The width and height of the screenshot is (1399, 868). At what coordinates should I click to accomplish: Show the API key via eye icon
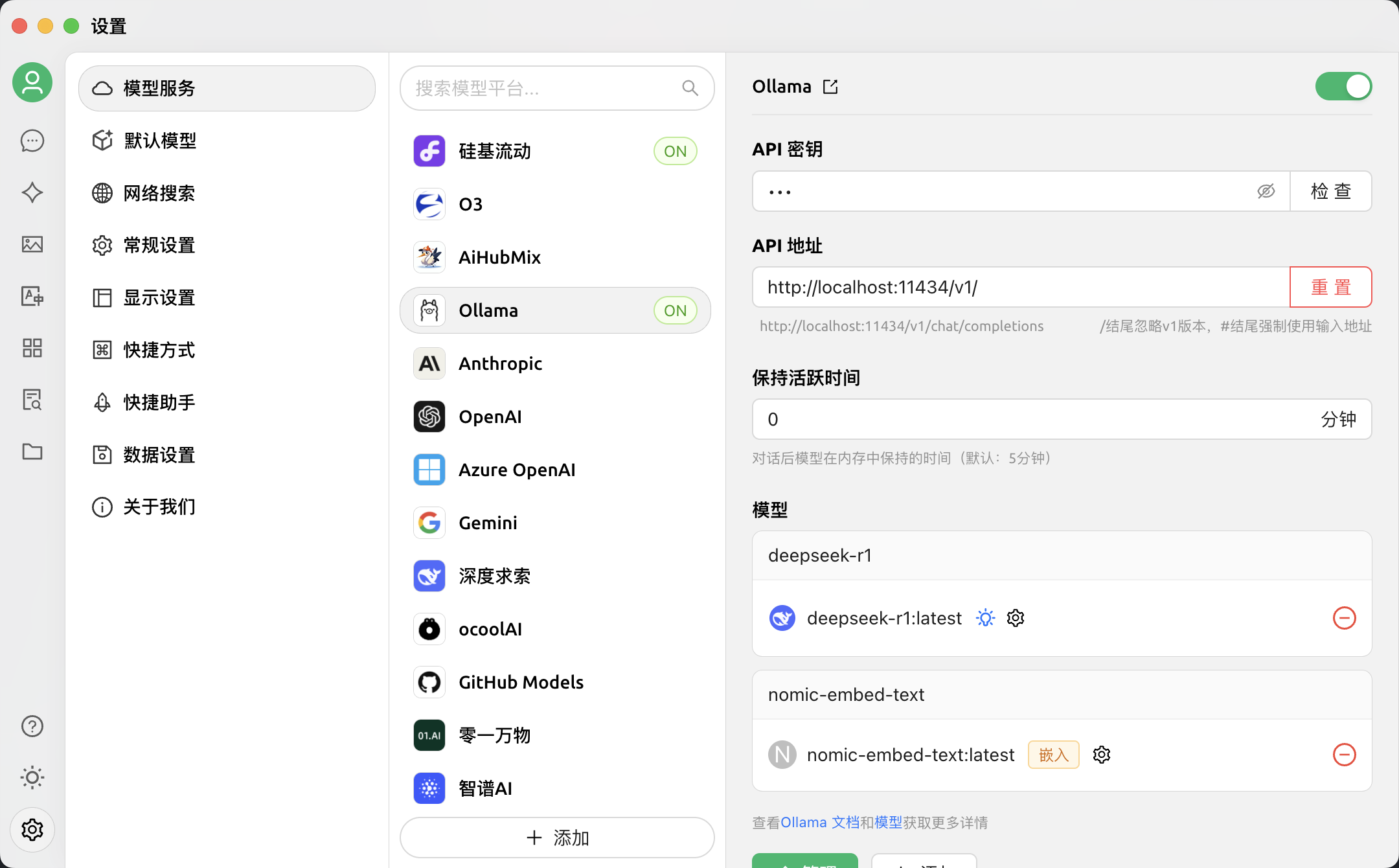1266,191
